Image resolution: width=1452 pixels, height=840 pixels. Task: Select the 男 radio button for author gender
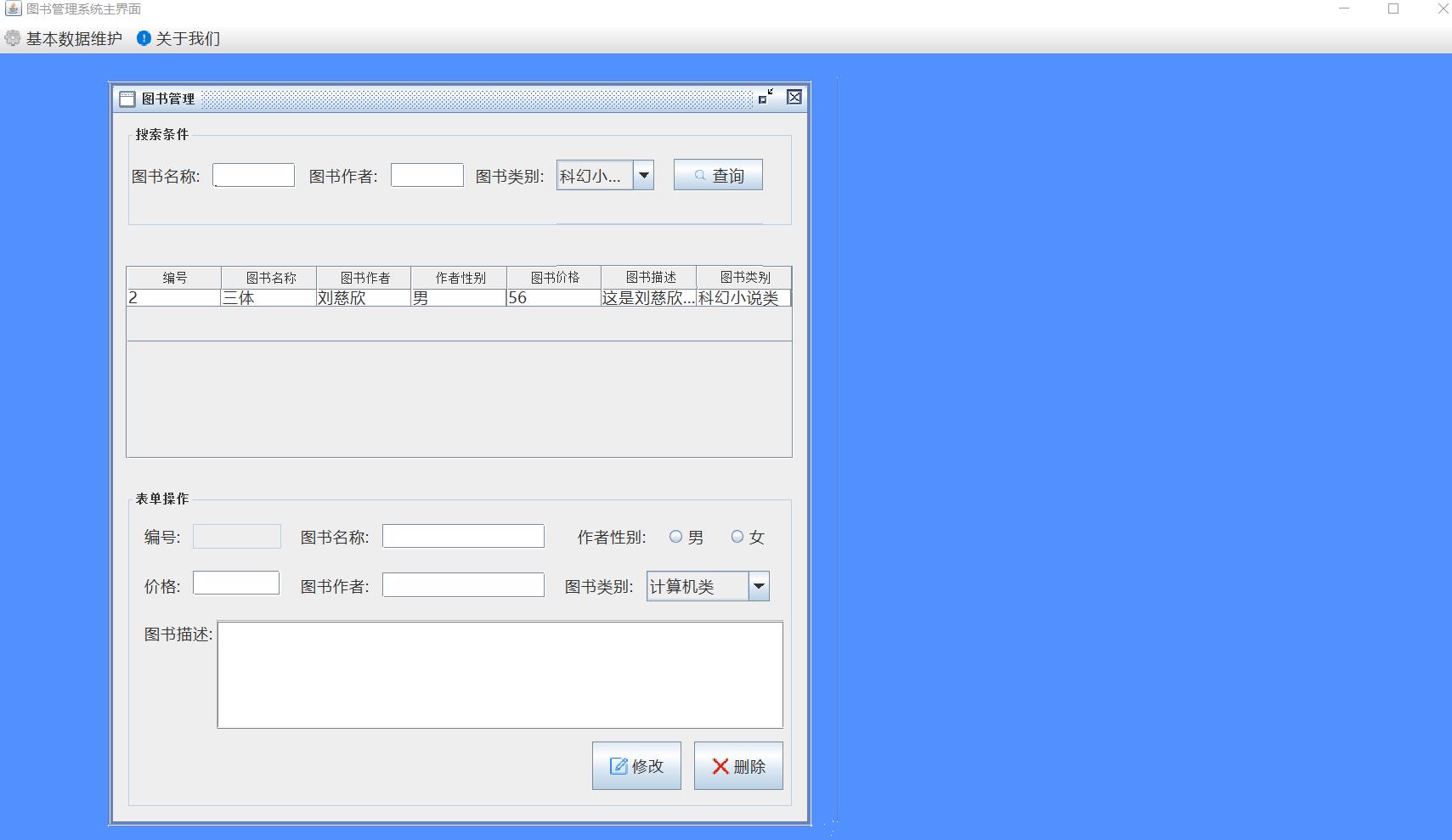pyautogui.click(x=676, y=536)
